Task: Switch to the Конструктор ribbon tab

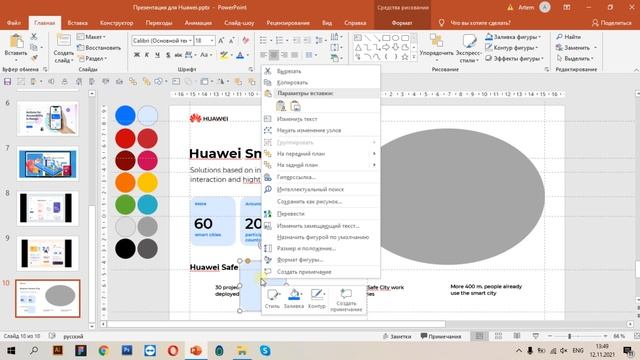Action: tap(117, 23)
